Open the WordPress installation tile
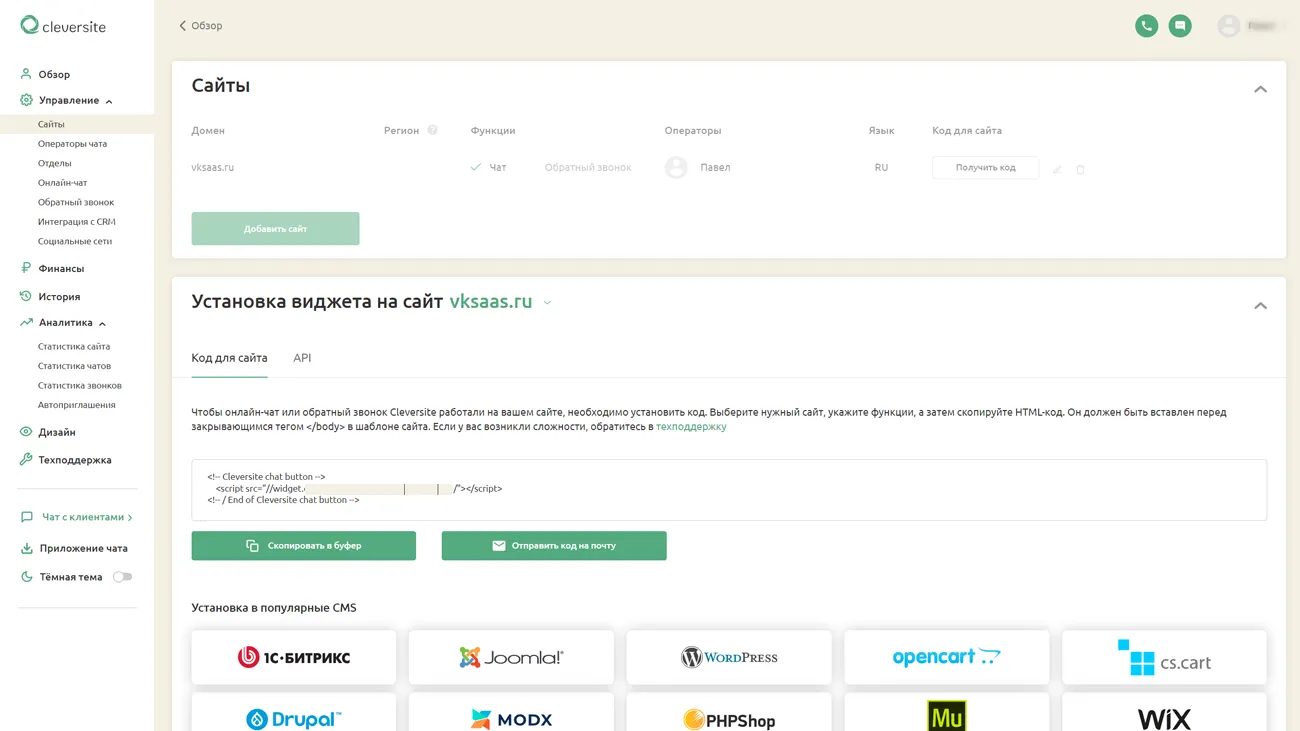The height and width of the screenshot is (731, 1300). [x=729, y=657]
